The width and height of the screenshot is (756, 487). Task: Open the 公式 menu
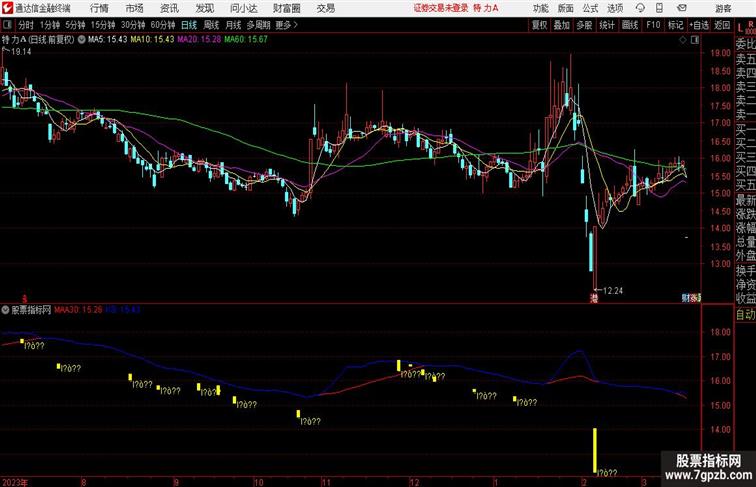click(590, 8)
